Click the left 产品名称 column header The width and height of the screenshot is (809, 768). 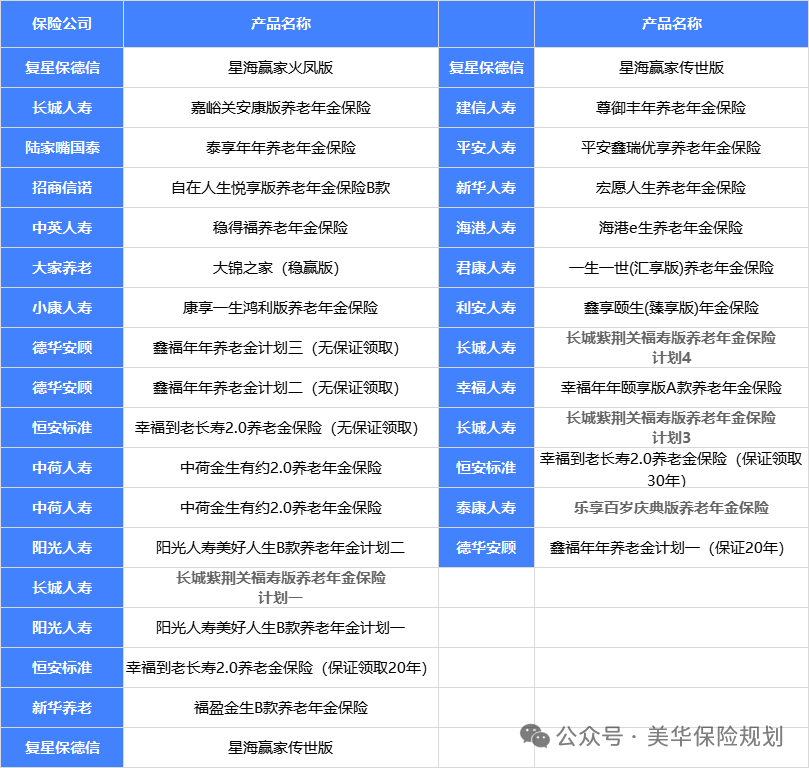[x=280, y=25]
